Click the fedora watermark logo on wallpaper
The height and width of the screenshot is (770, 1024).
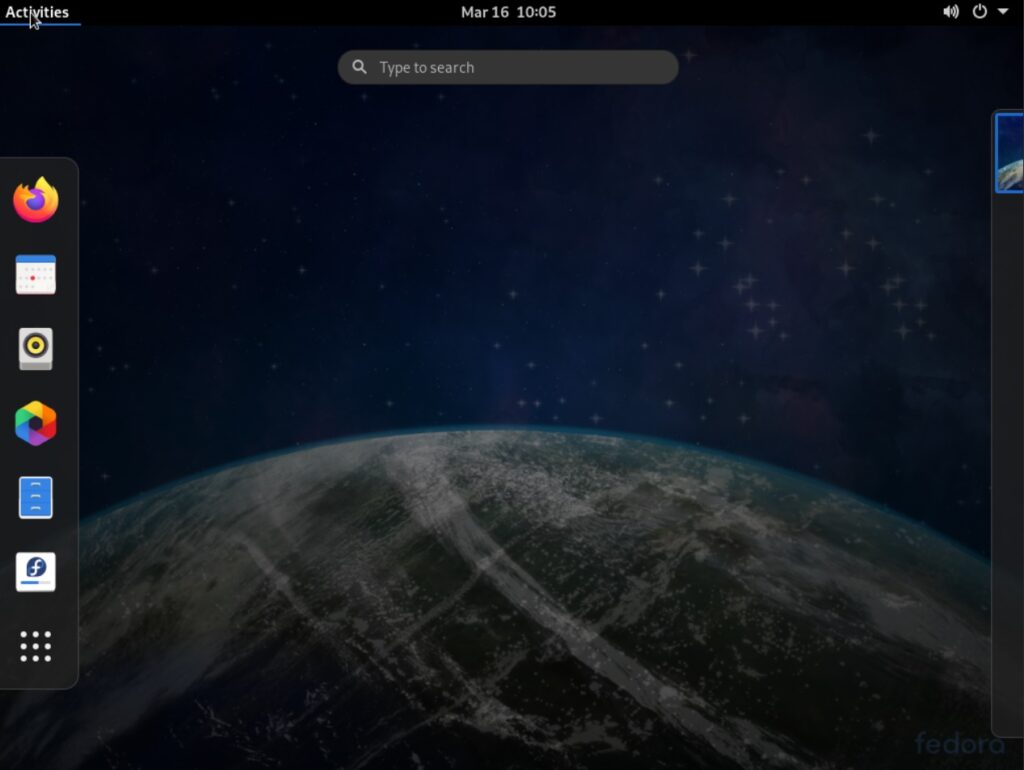(959, 743)
